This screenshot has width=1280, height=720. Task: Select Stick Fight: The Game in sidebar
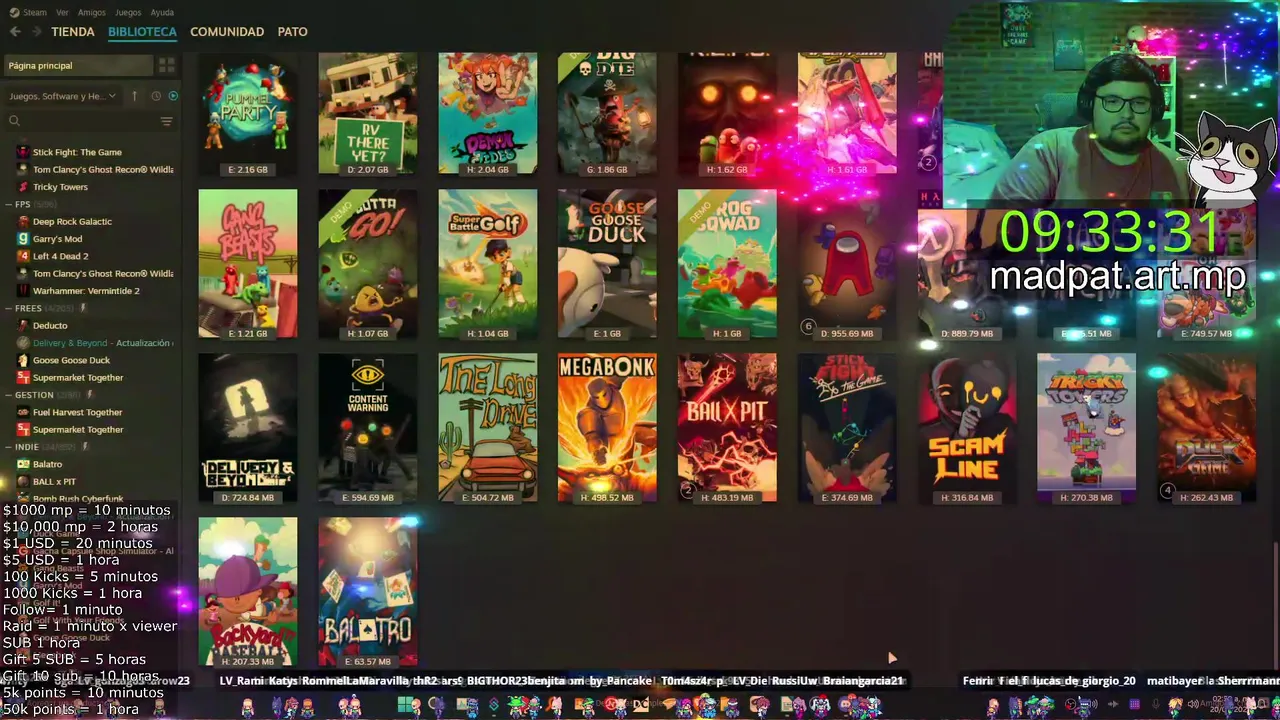coord(77,152)
